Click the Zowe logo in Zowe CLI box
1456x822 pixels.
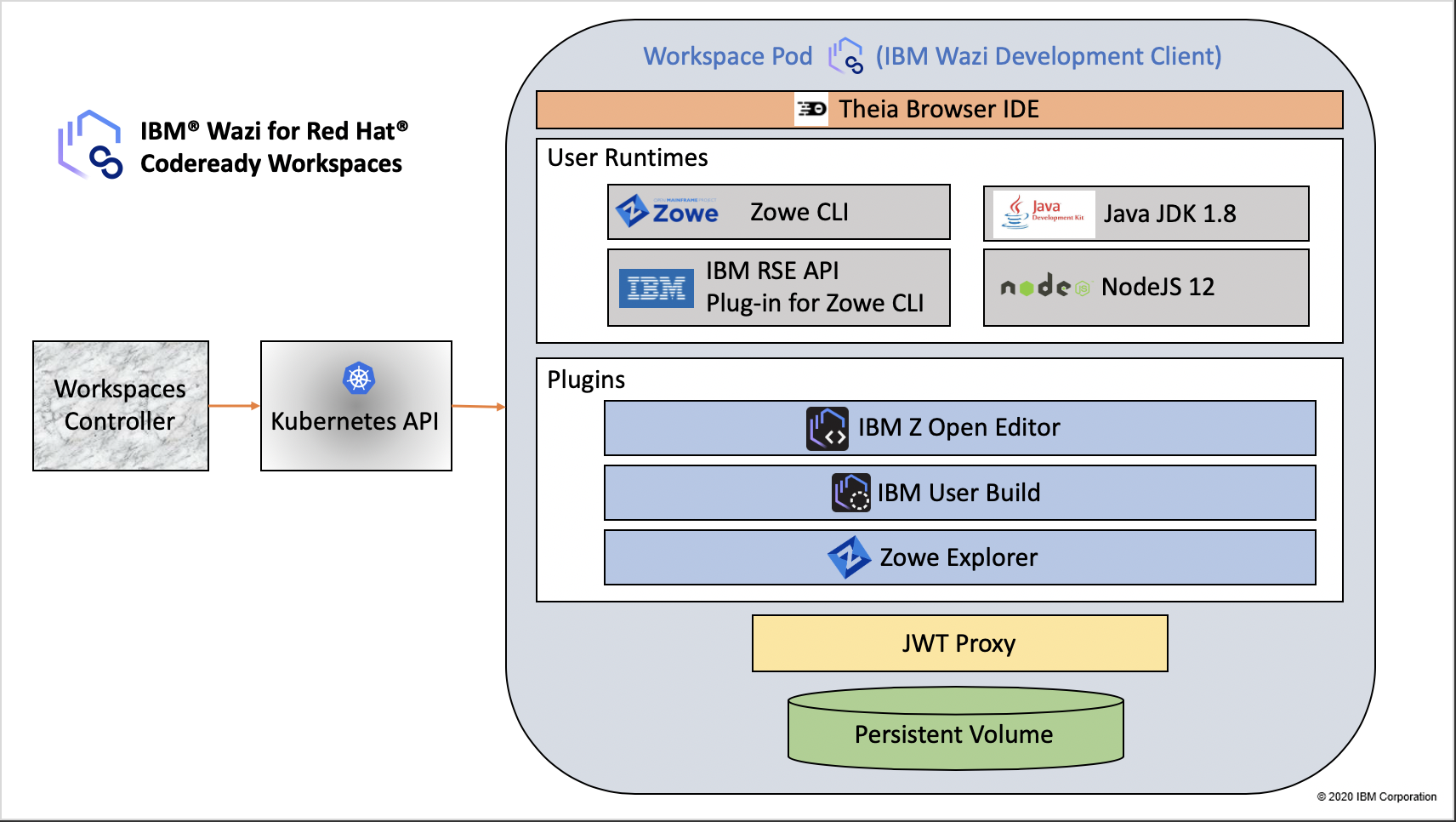point(668,211)
